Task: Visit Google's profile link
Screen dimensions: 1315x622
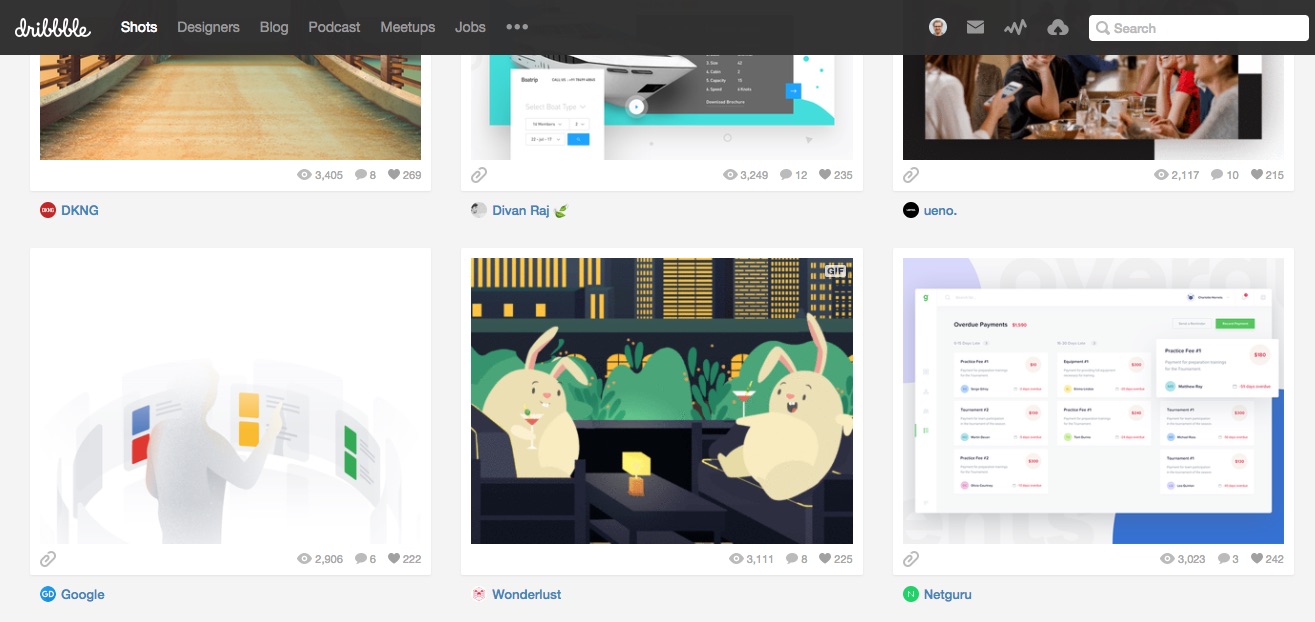Action: pos(83,594)
